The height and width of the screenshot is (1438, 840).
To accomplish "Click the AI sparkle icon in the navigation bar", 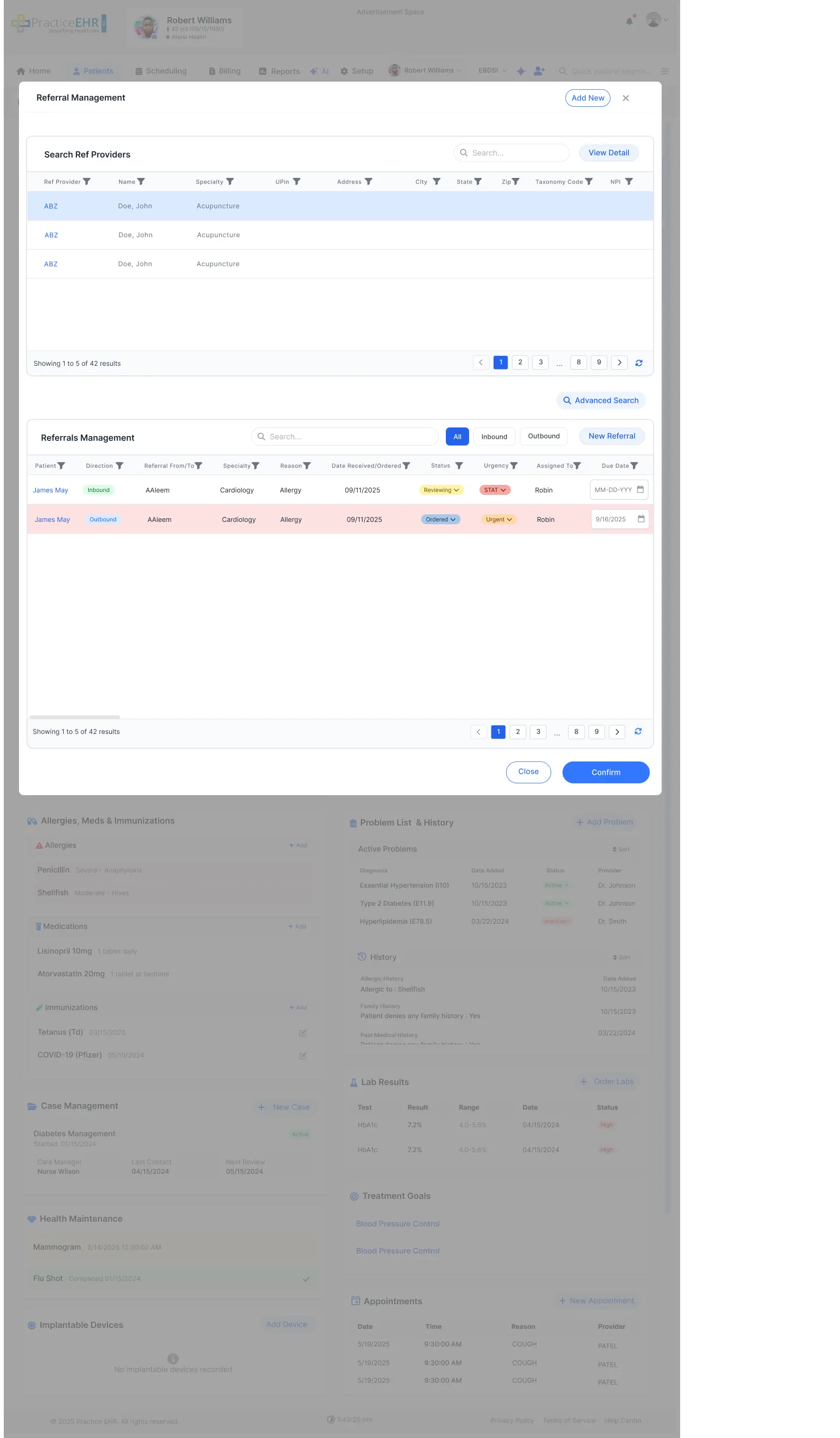I will [314, 71].
